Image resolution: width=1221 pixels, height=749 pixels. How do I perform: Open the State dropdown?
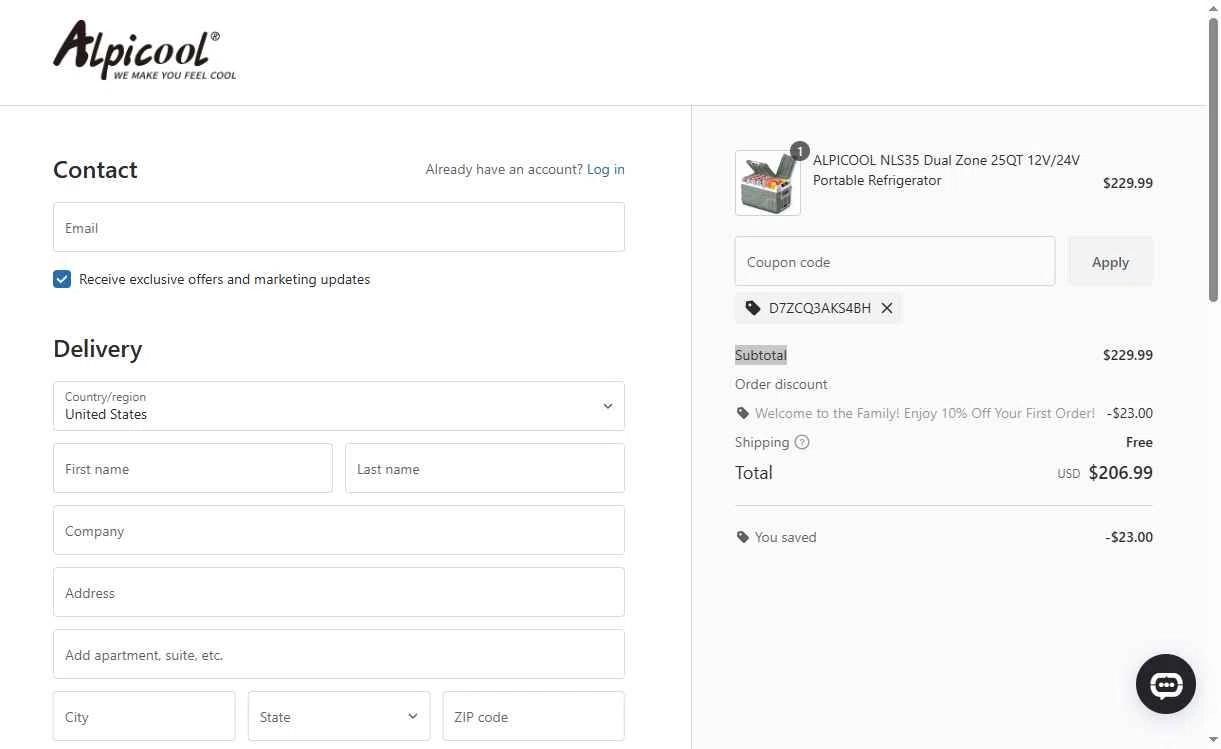coord(339,716)
